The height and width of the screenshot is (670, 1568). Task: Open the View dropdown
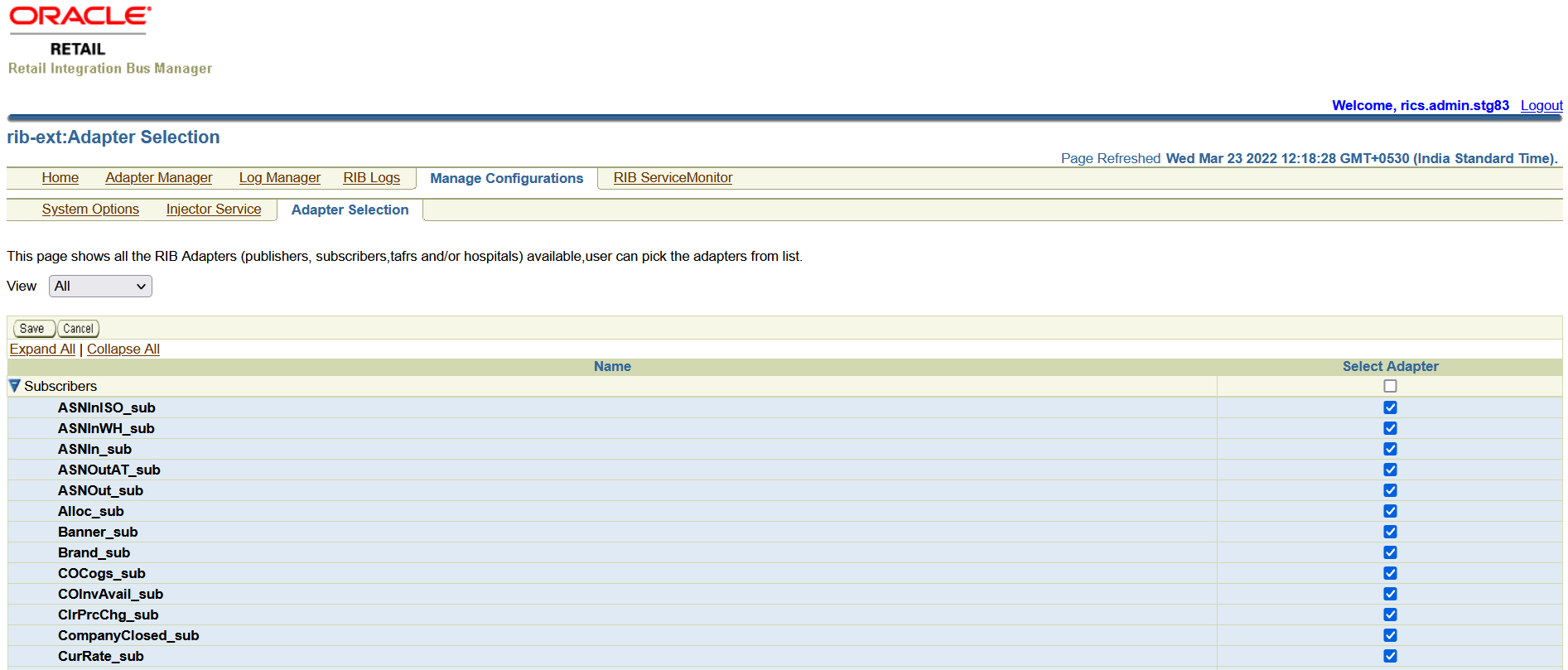click(100, 287)
